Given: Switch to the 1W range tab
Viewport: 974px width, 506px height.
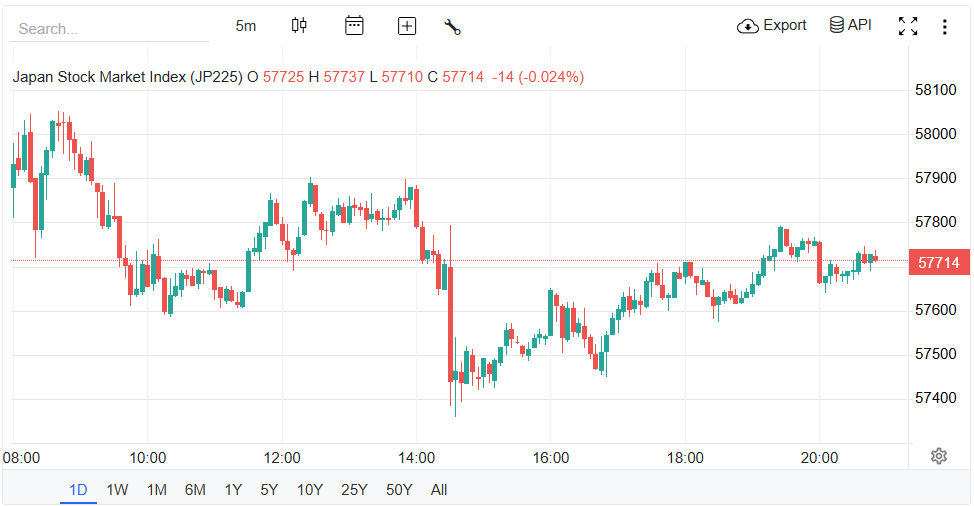Looking at the screenshot, I should click(x=117, y=490).
